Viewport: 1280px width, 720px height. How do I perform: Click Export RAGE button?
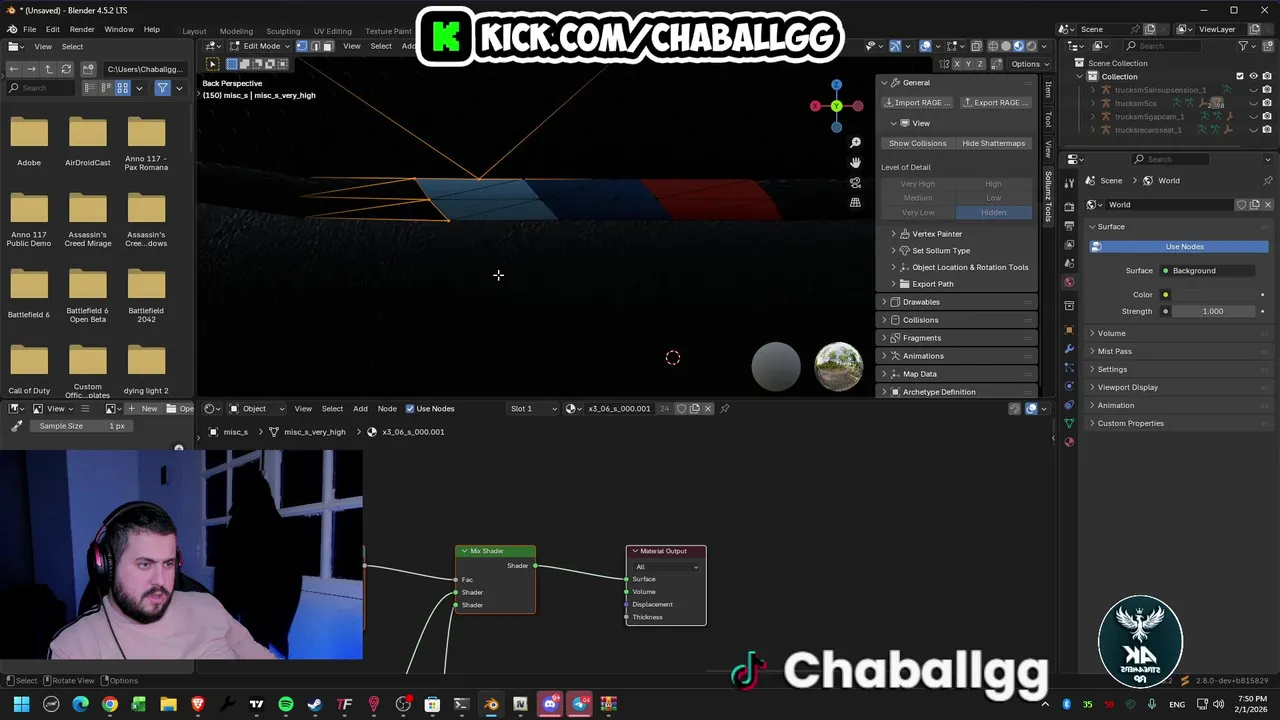coord(996,102)
